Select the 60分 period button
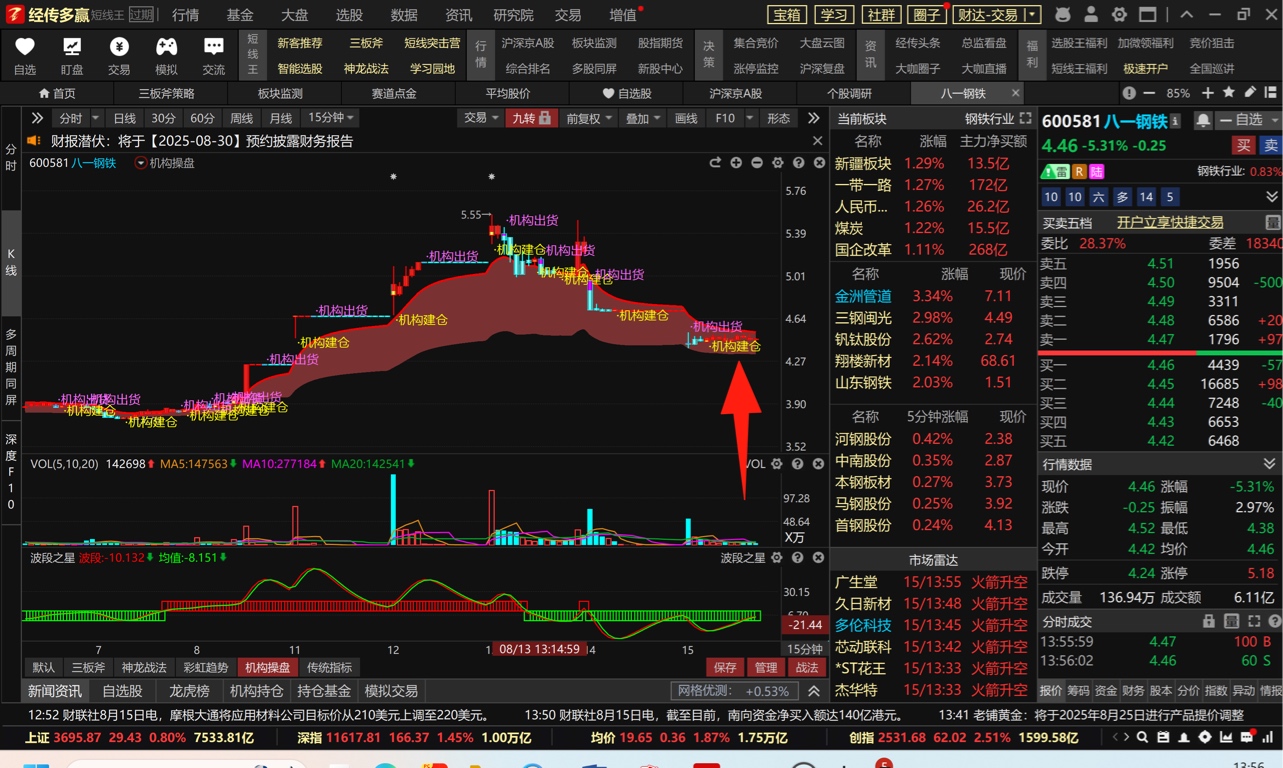 click(202, 118)
